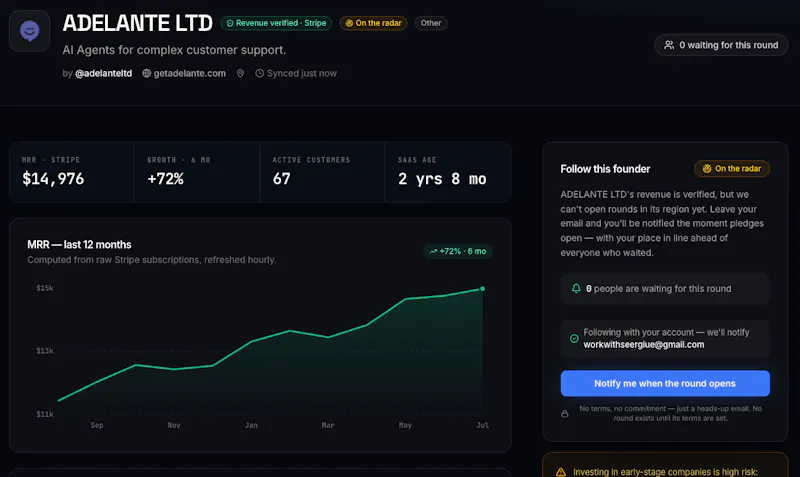This screenshot has width=800, height=477.
Task: Open the @adelanteltd profile link
Action: (104, 73)
